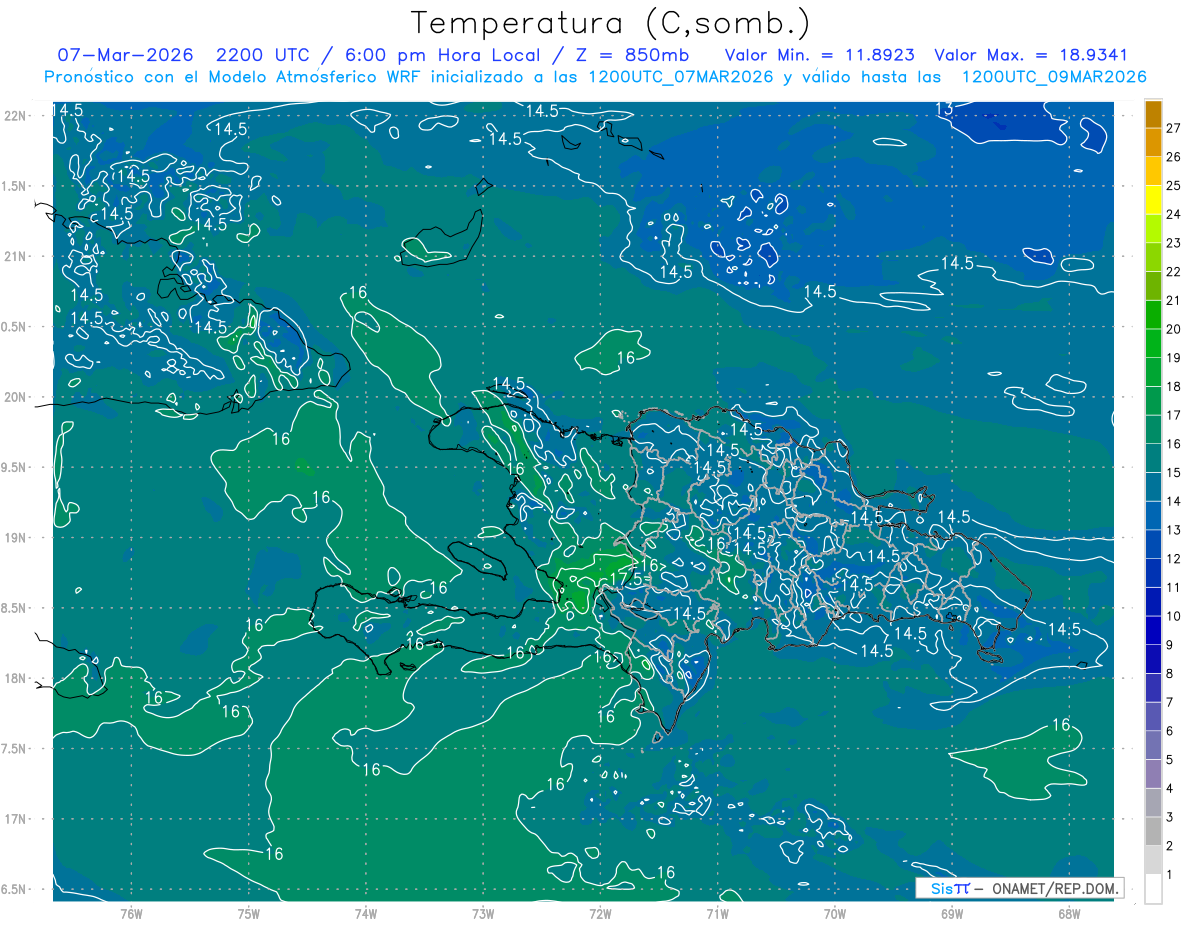Click the 72W longitude axis label

pyautogui.click(x=600, y=913)
